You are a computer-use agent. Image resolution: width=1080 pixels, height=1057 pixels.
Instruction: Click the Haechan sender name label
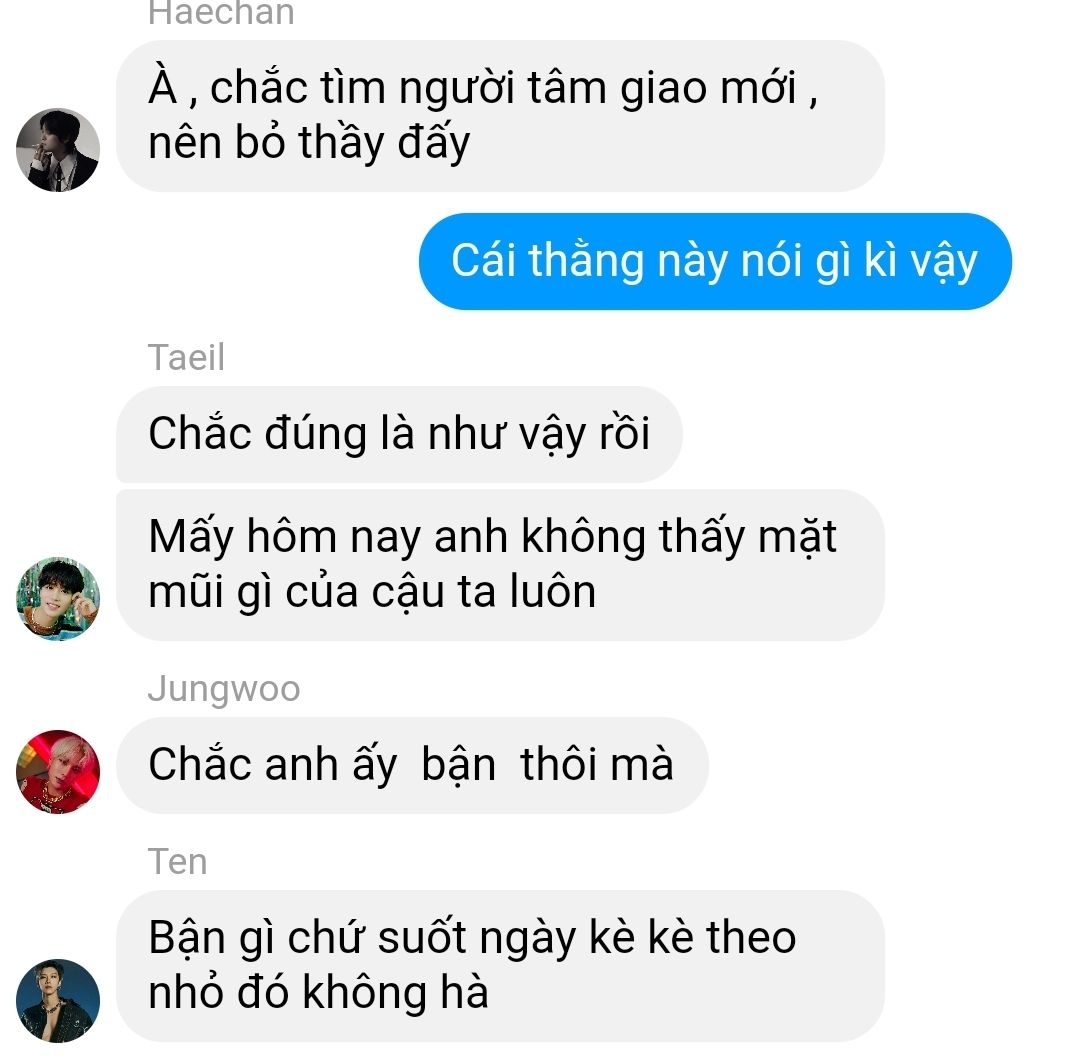pyautogui.click(x=221, y=12)
